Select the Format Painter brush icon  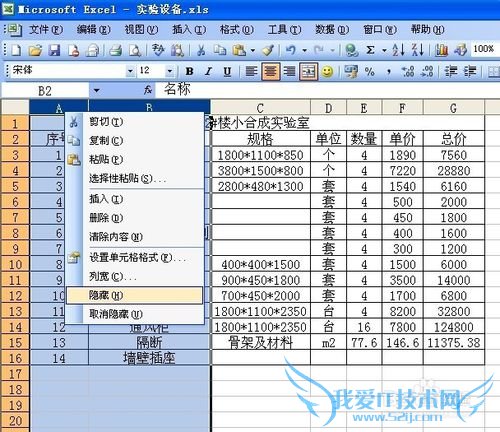268,50
